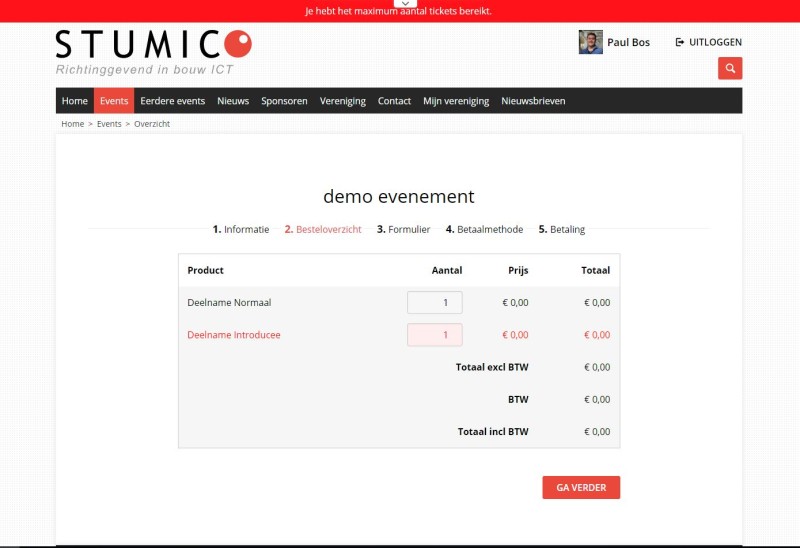Click the Deelname Normaal quantity field

pyautogui.click(x=435, y=302)
